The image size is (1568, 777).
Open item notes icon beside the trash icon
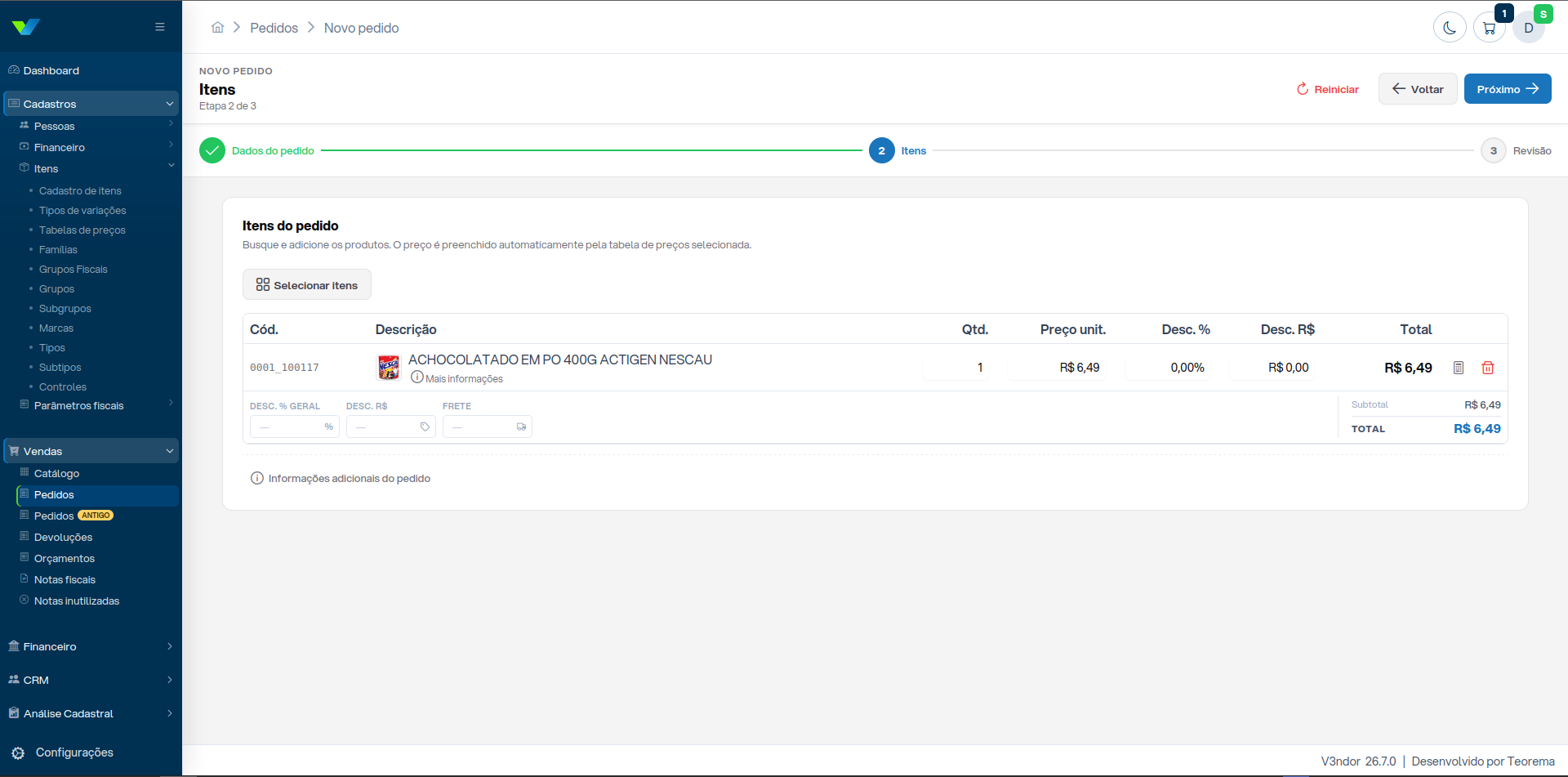tap(1459, 368)
